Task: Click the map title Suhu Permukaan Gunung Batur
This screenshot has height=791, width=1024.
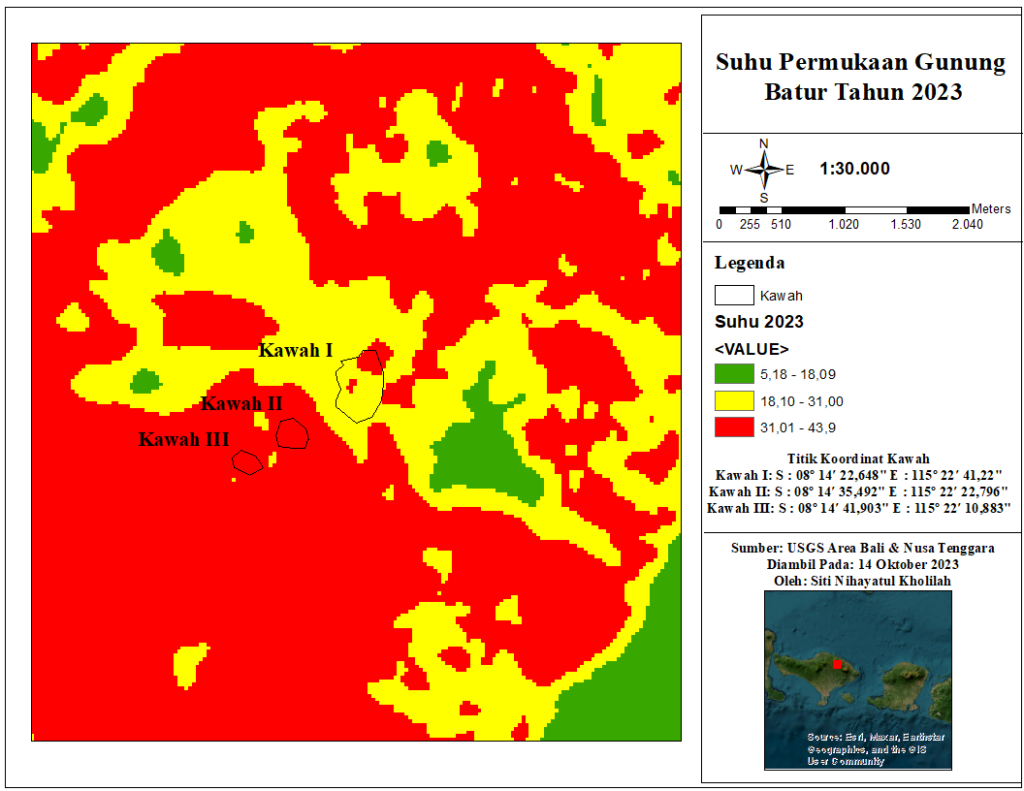Action: (x=860, y=78)
